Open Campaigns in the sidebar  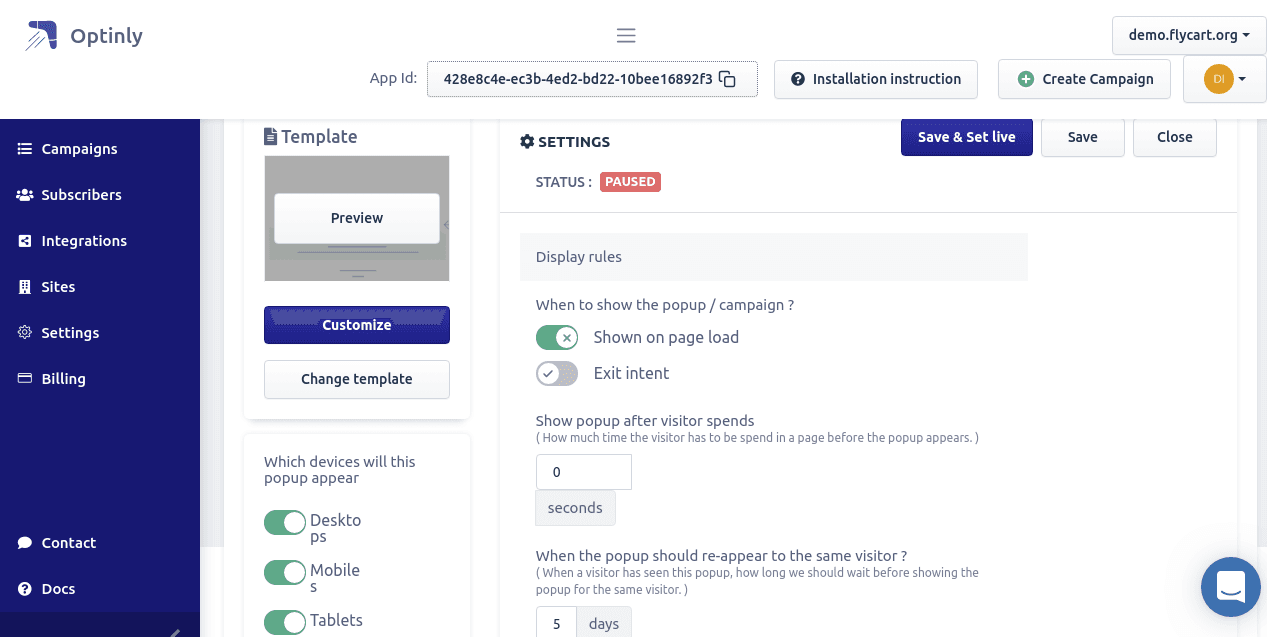point(79,149)
